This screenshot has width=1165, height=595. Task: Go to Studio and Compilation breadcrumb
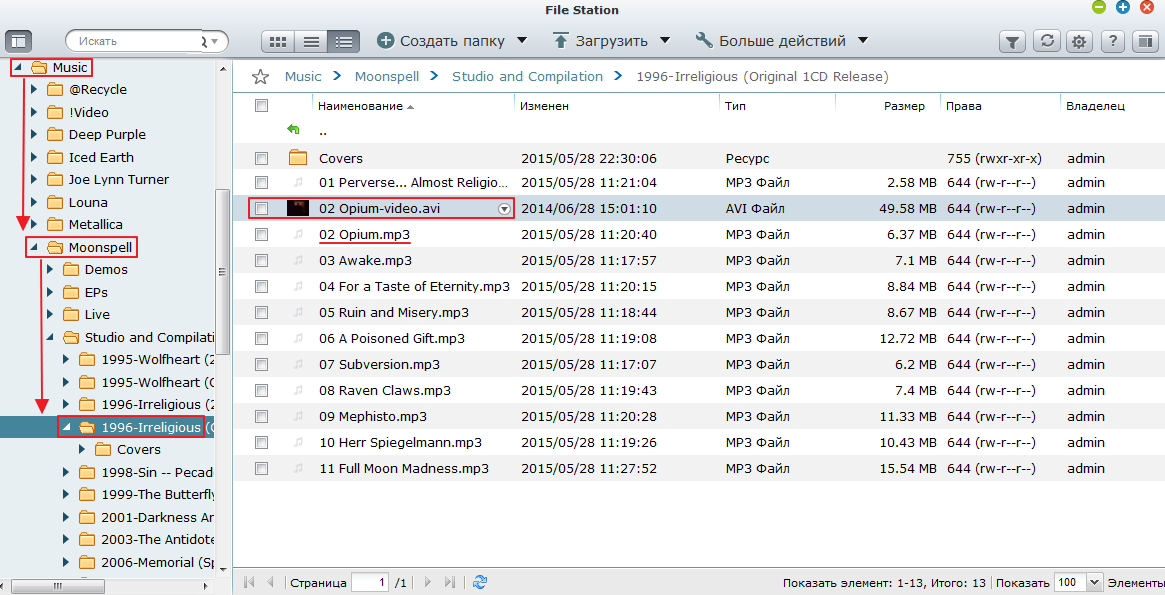(x=528, y=77)
